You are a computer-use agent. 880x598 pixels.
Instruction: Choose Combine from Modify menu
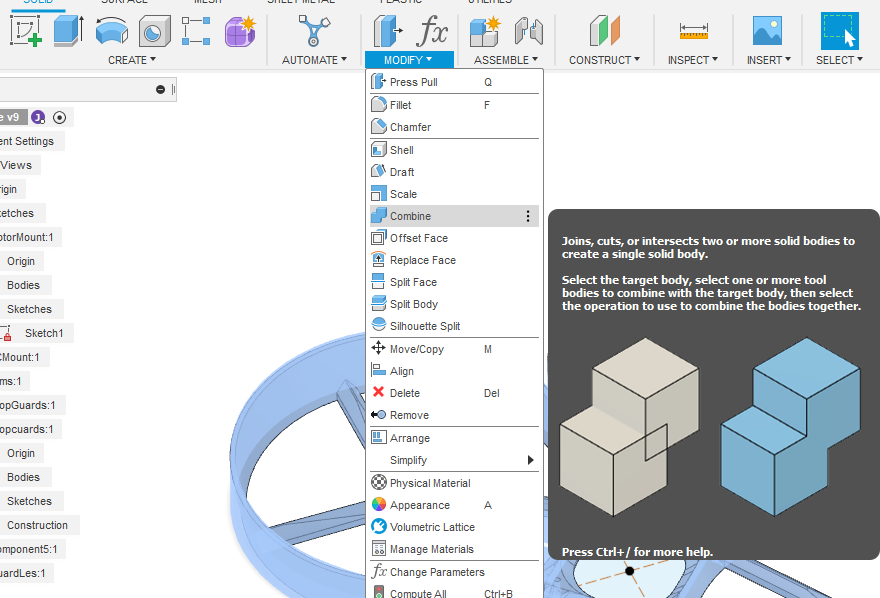455,216
